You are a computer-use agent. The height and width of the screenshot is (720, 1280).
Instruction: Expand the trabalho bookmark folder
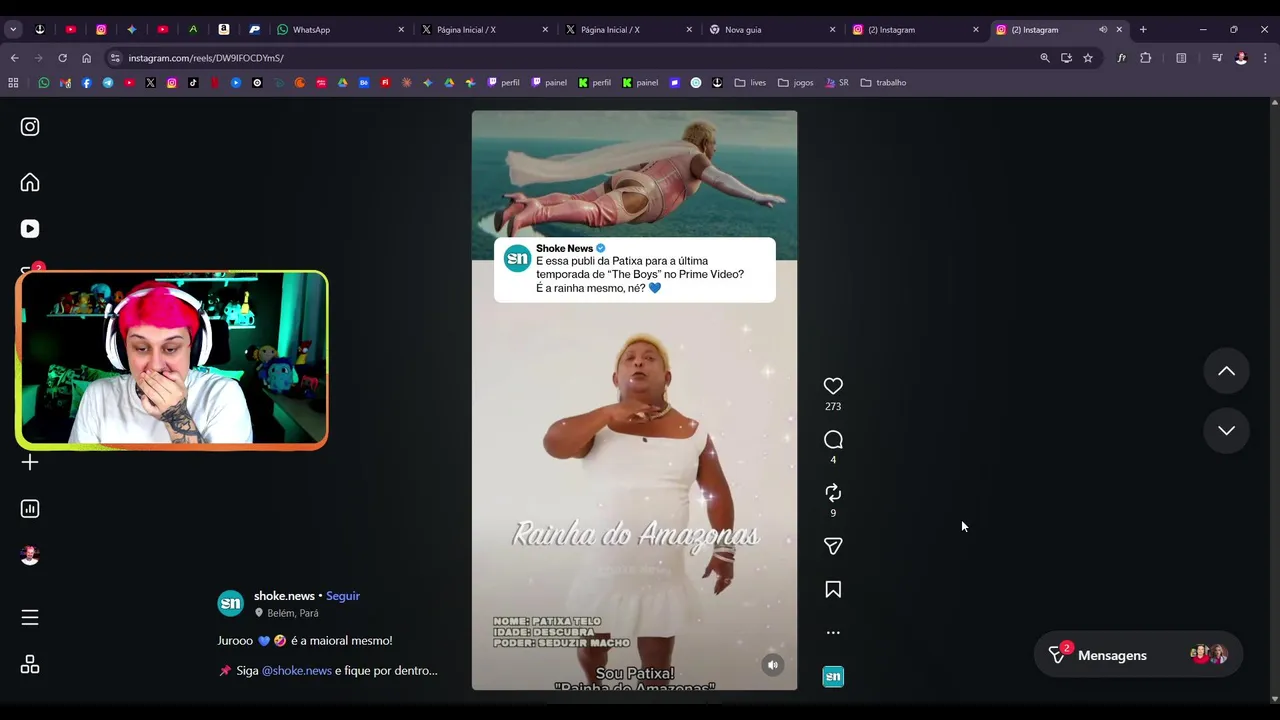pos(884,83)
